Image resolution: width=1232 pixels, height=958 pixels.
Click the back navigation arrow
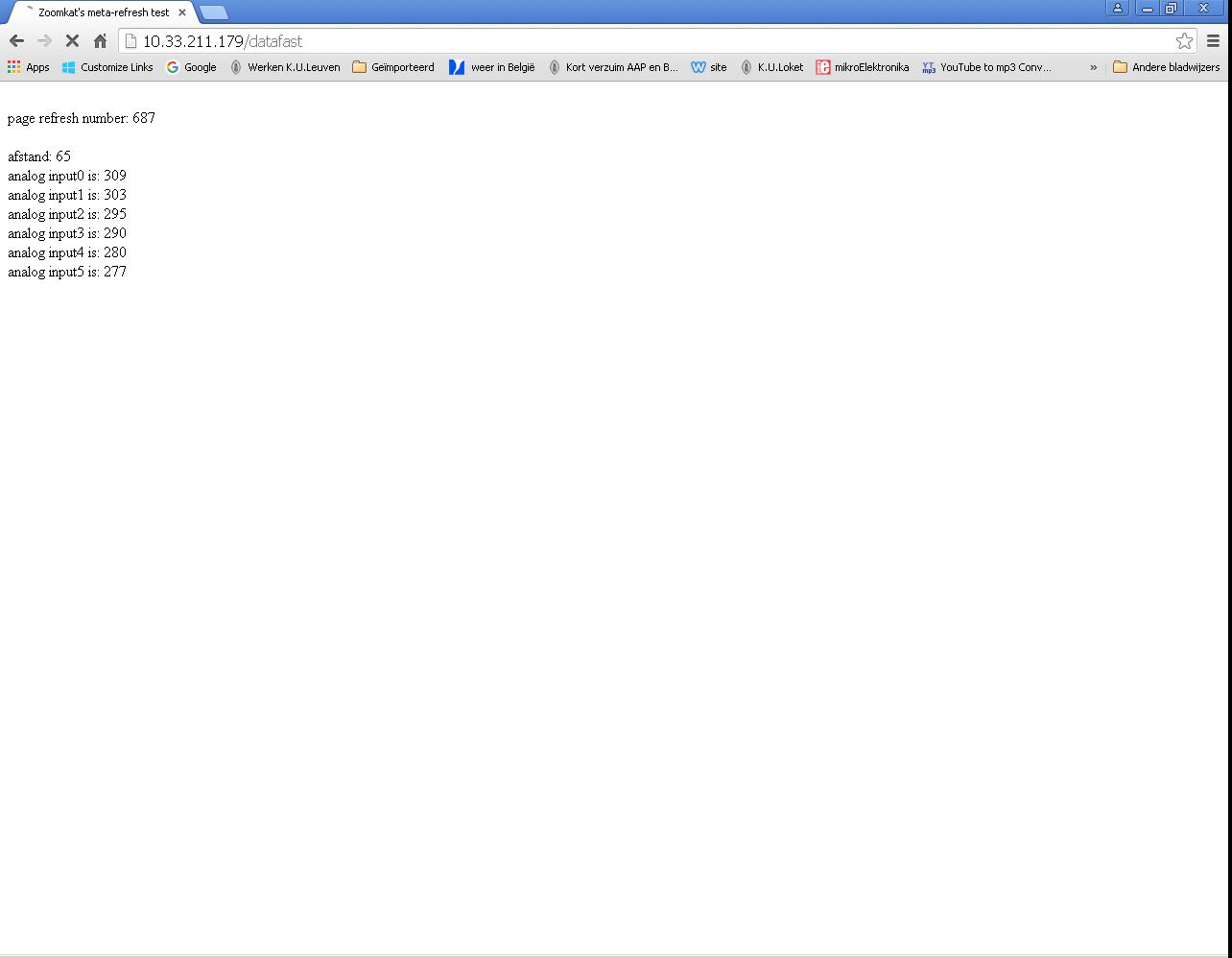click(15, 41)
